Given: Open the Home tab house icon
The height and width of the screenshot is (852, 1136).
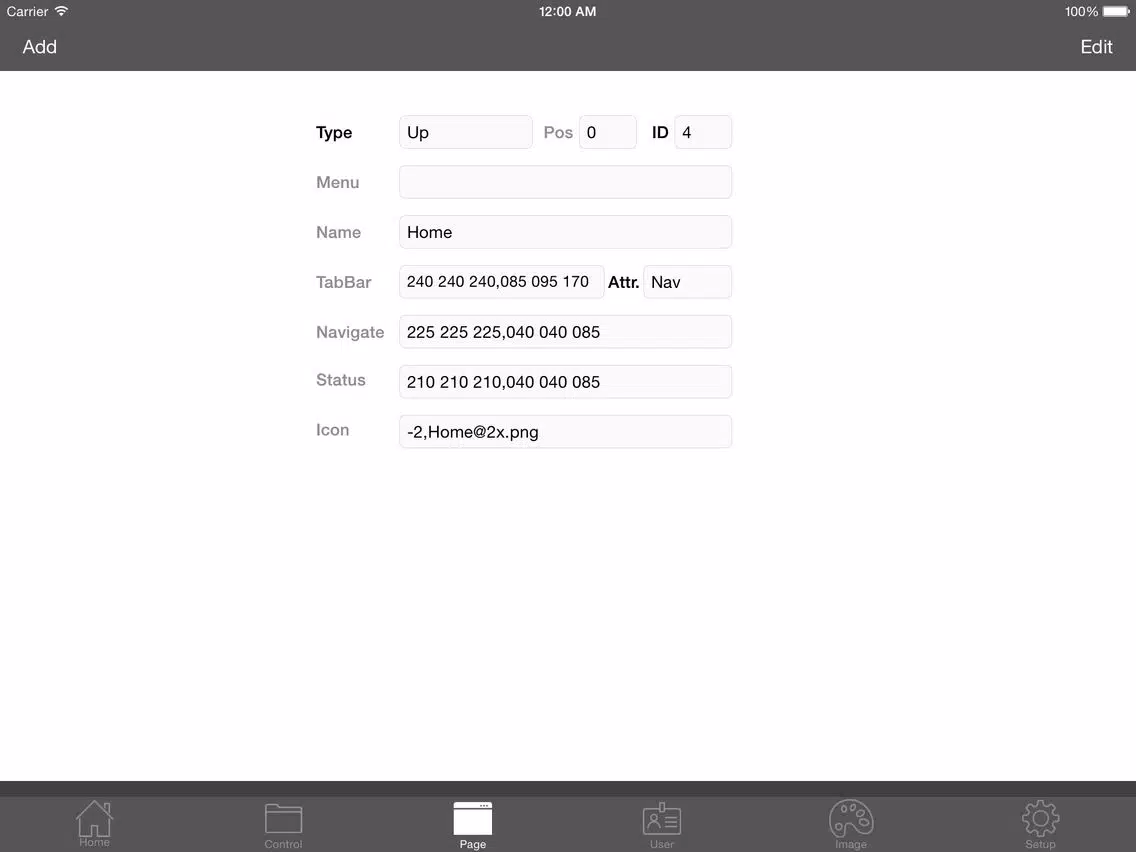Looking at the screenshot, I should coord(94,819).
